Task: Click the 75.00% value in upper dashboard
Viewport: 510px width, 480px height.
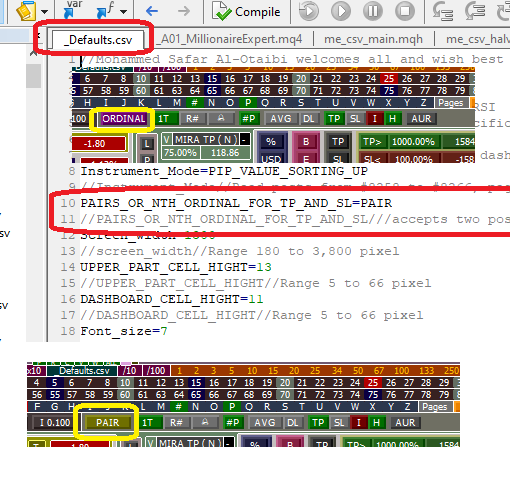Action: (180, 153)
